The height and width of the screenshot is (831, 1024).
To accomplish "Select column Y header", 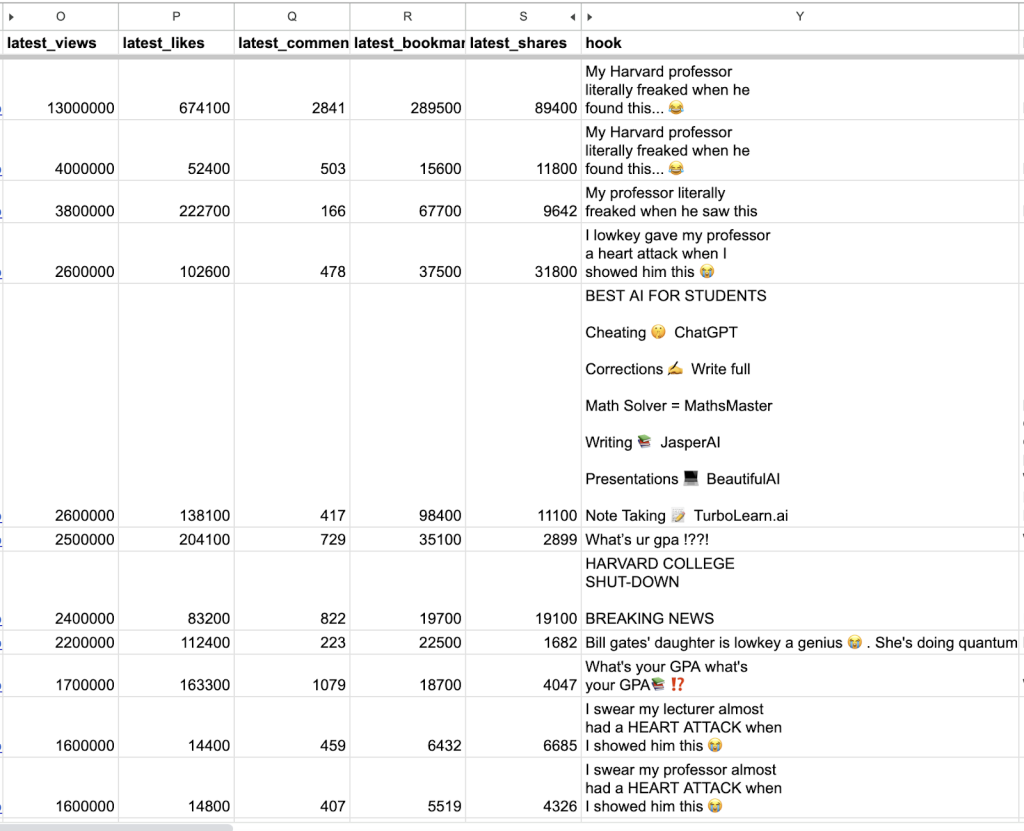I will tap(799, 16).
